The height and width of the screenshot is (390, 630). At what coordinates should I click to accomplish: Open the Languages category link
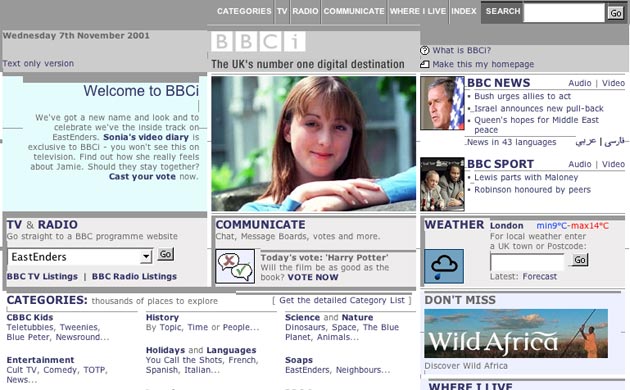click(231, 350)
